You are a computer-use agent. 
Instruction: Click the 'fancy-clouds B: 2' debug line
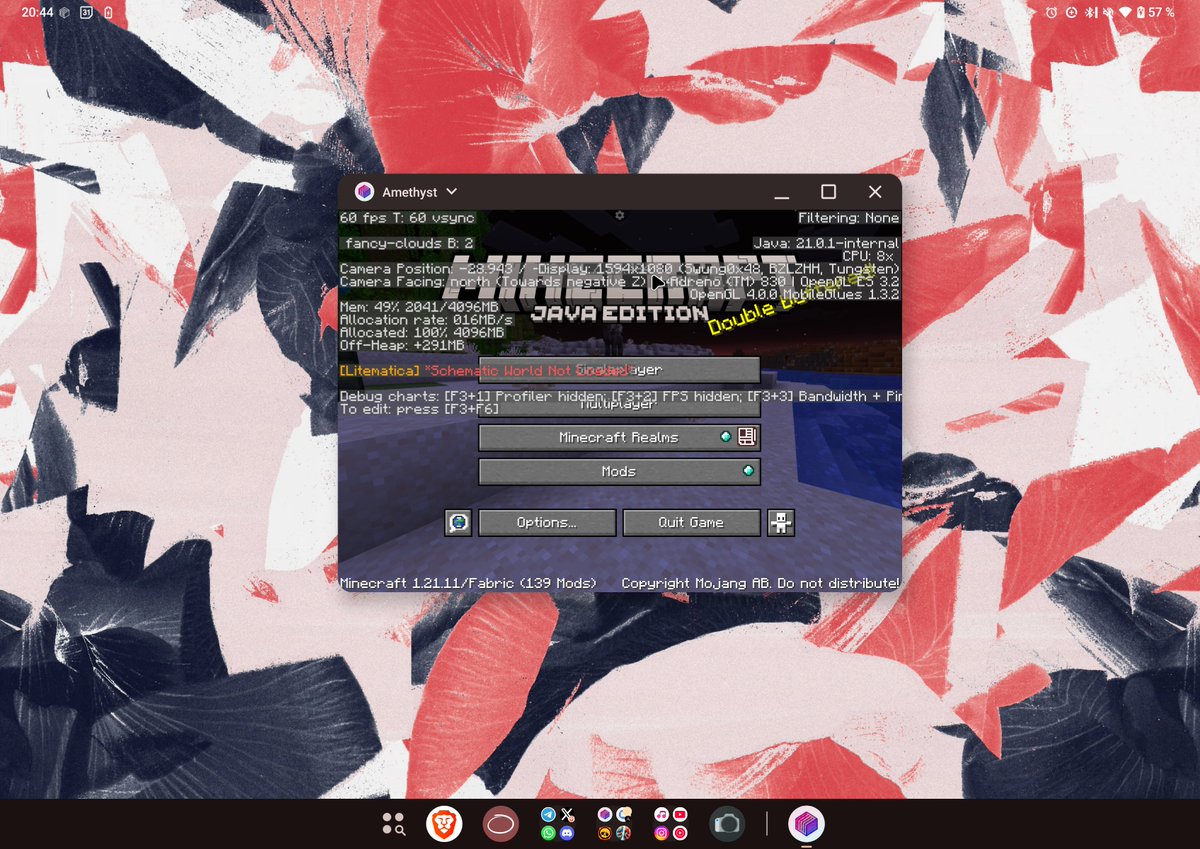tap(409, 243)
